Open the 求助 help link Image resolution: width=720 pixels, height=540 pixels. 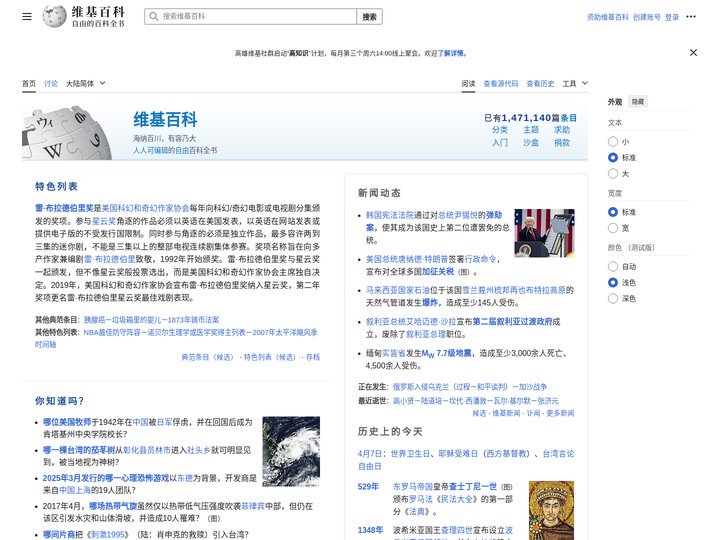pyautogui.click(x=562, y=130)
